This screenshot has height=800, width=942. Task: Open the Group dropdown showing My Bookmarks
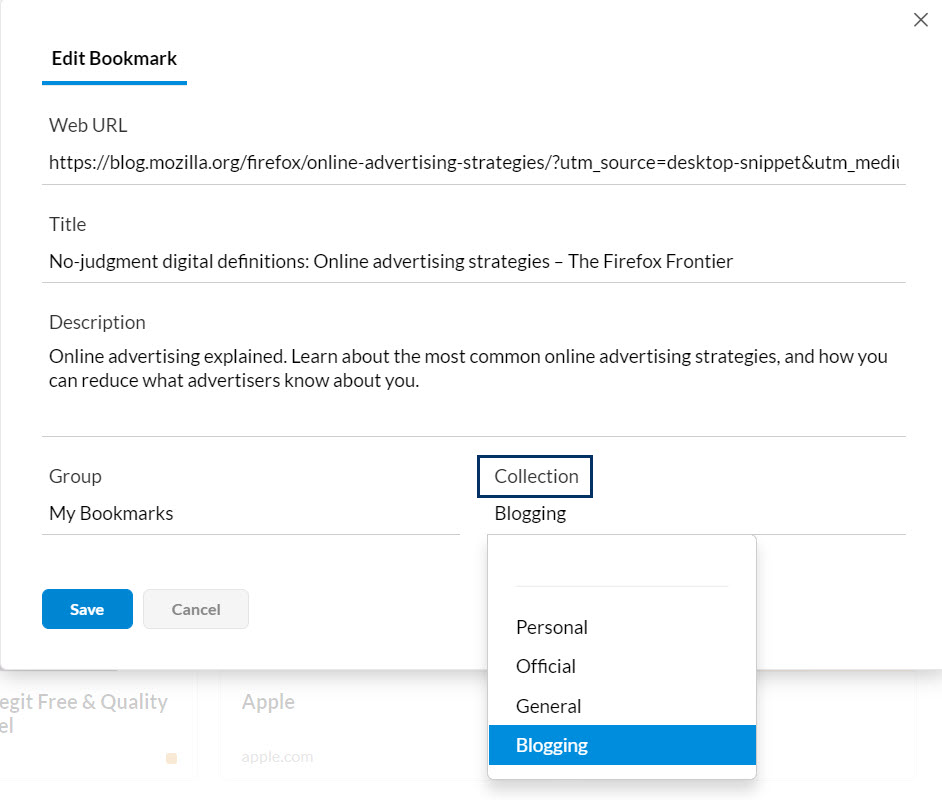click(250, 514)
